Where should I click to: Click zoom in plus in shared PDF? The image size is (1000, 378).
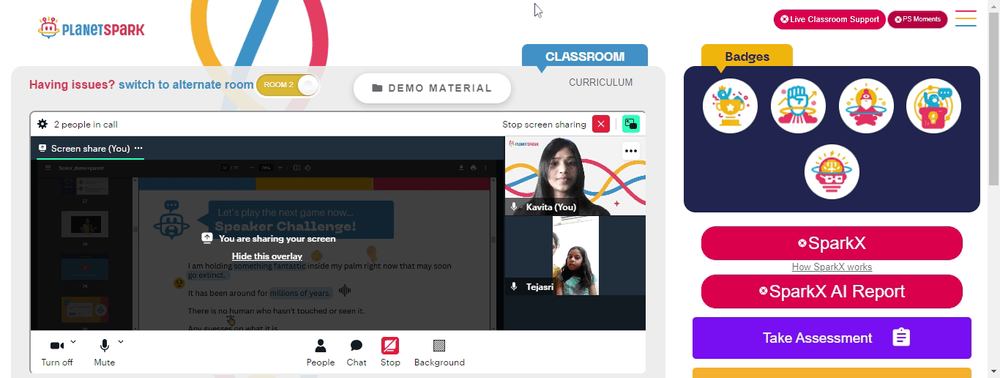(279, 168)
